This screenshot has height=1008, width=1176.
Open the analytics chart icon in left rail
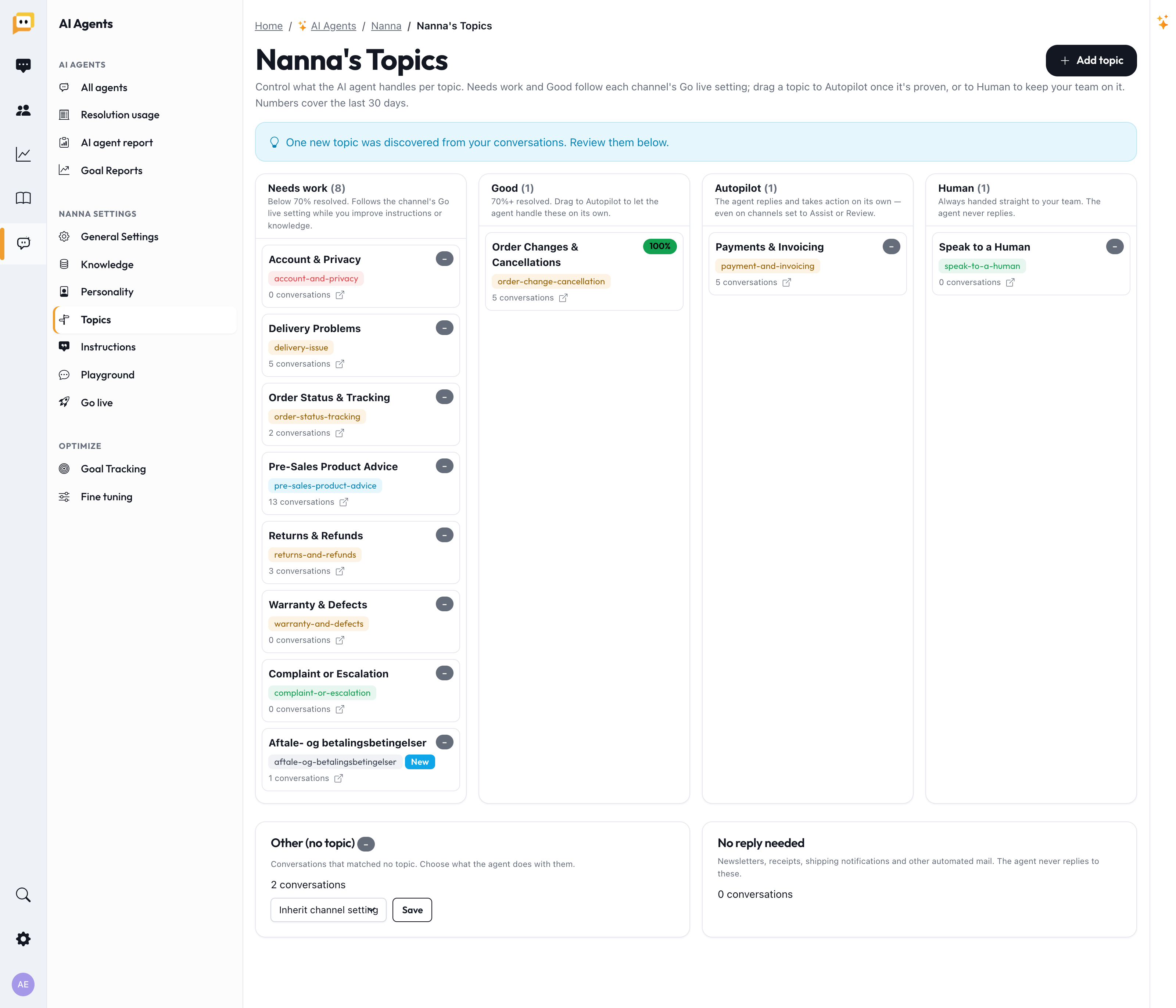[23, 154]
